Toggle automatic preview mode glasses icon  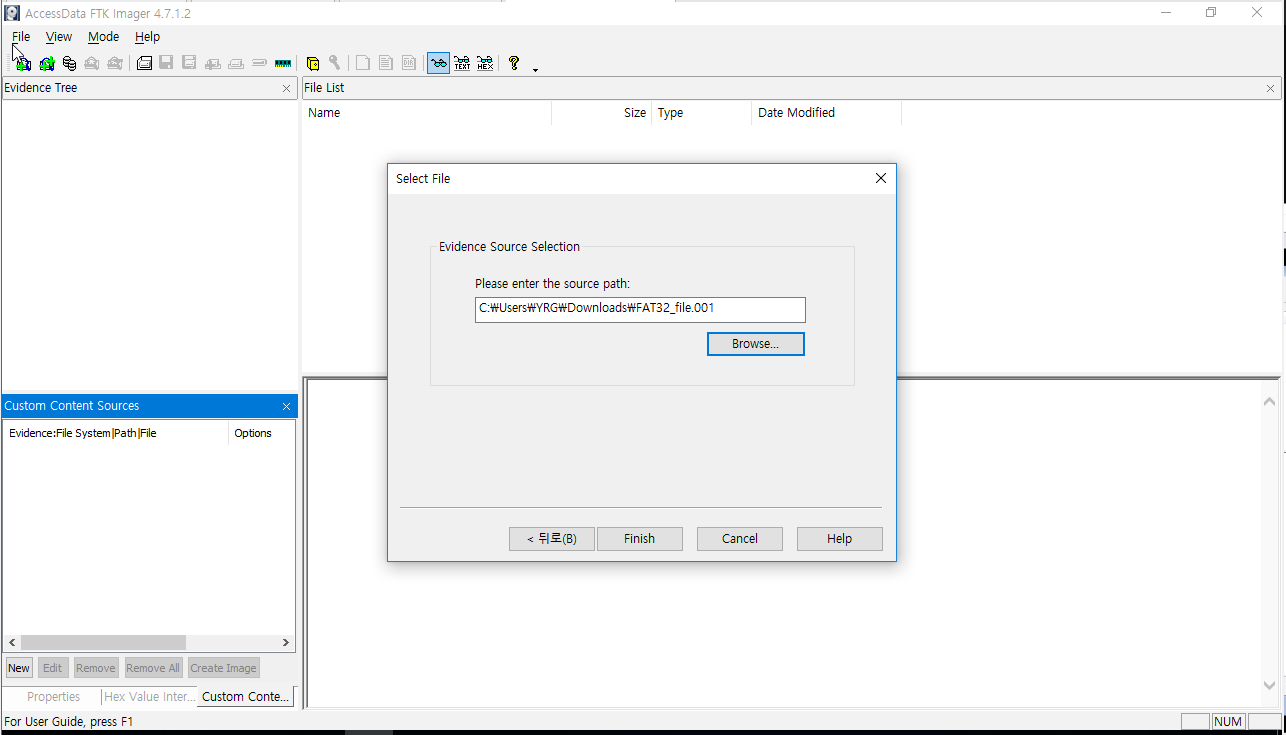[x=438, y=63]
